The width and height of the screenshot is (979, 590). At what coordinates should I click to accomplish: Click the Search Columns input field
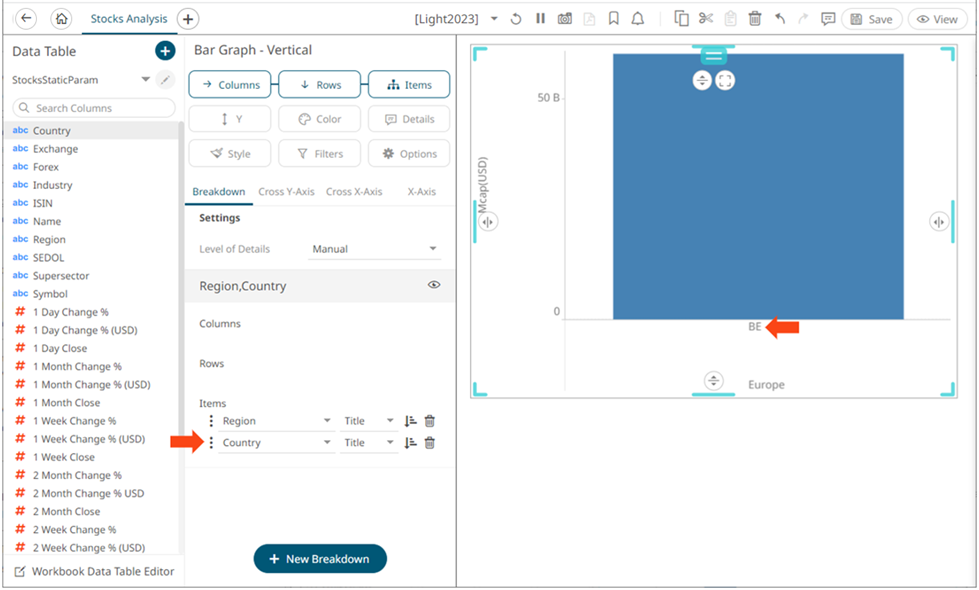tap(95, 108)
